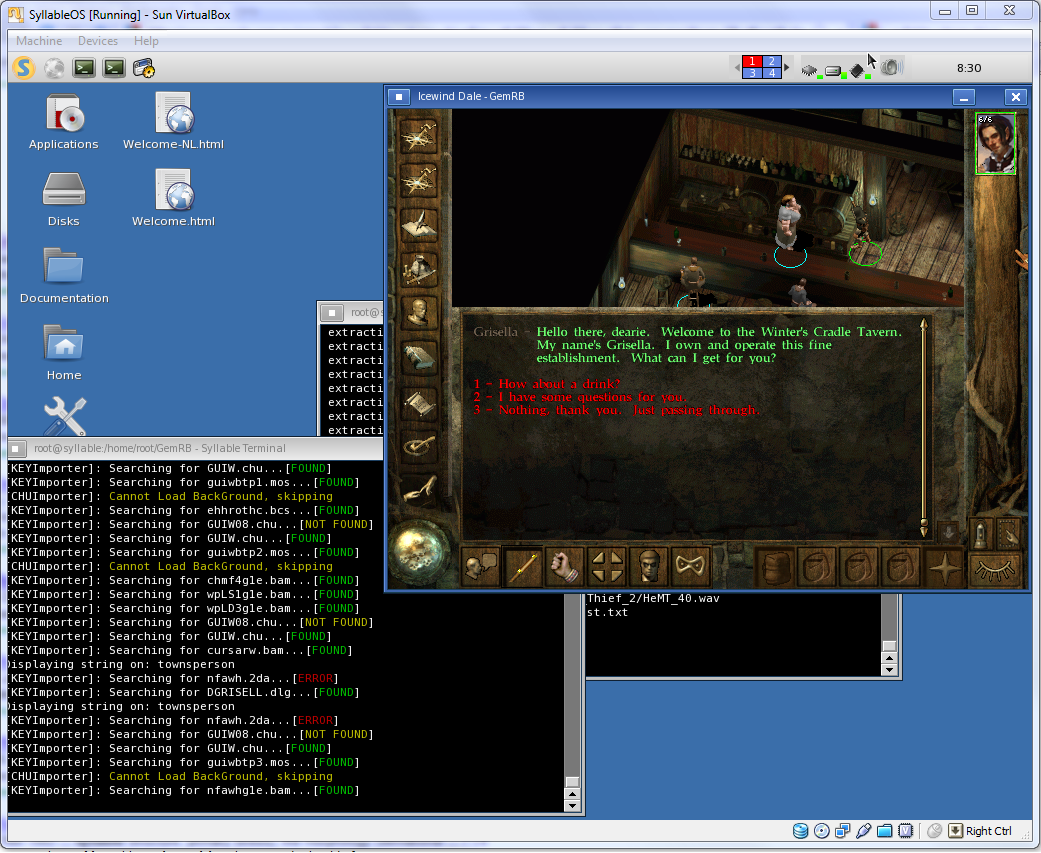Viewport: 1041px width, 853px height.
Task: Open the Machine menu in VirtualBox
Action: pos(39,41)
